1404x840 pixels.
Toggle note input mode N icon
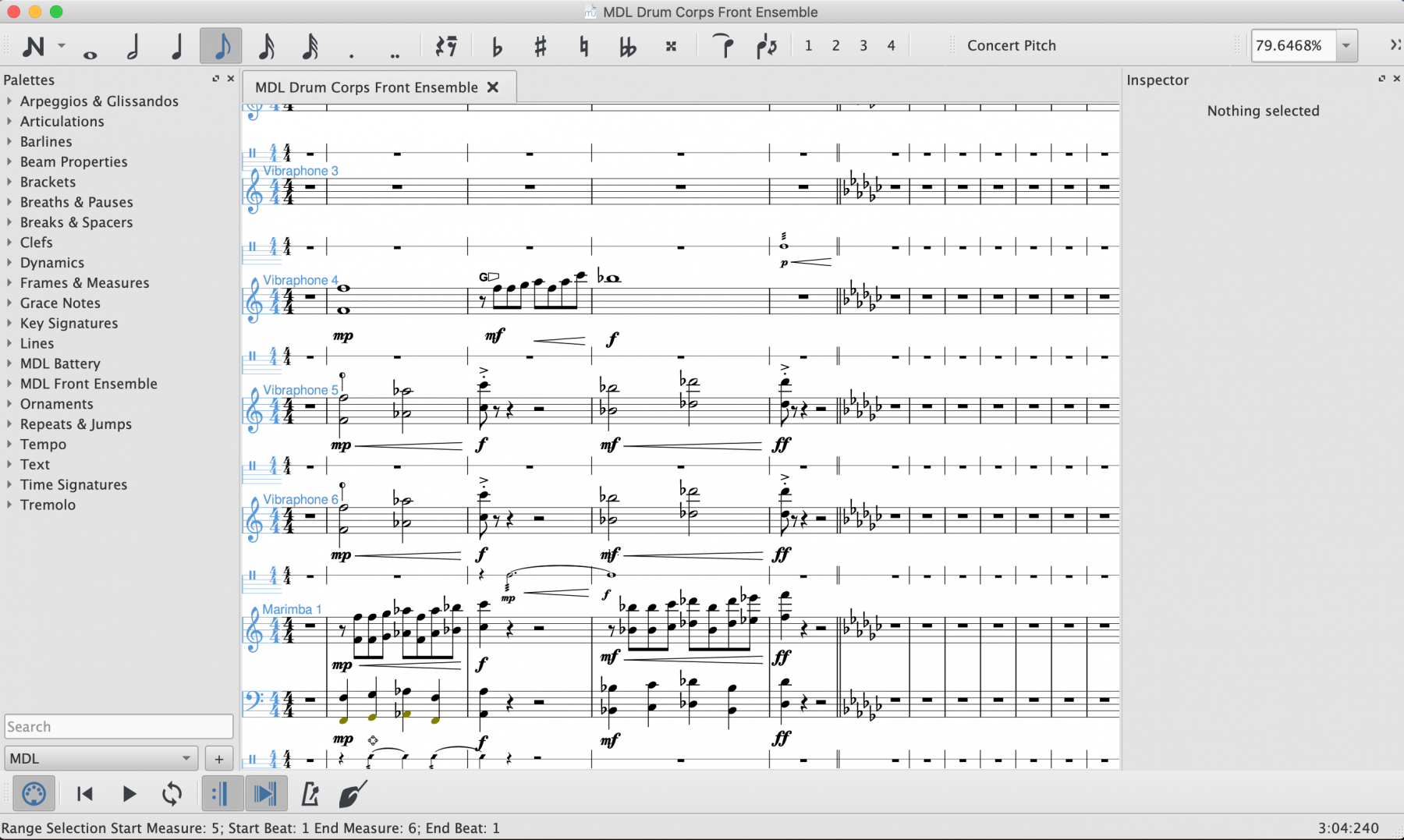33,46
